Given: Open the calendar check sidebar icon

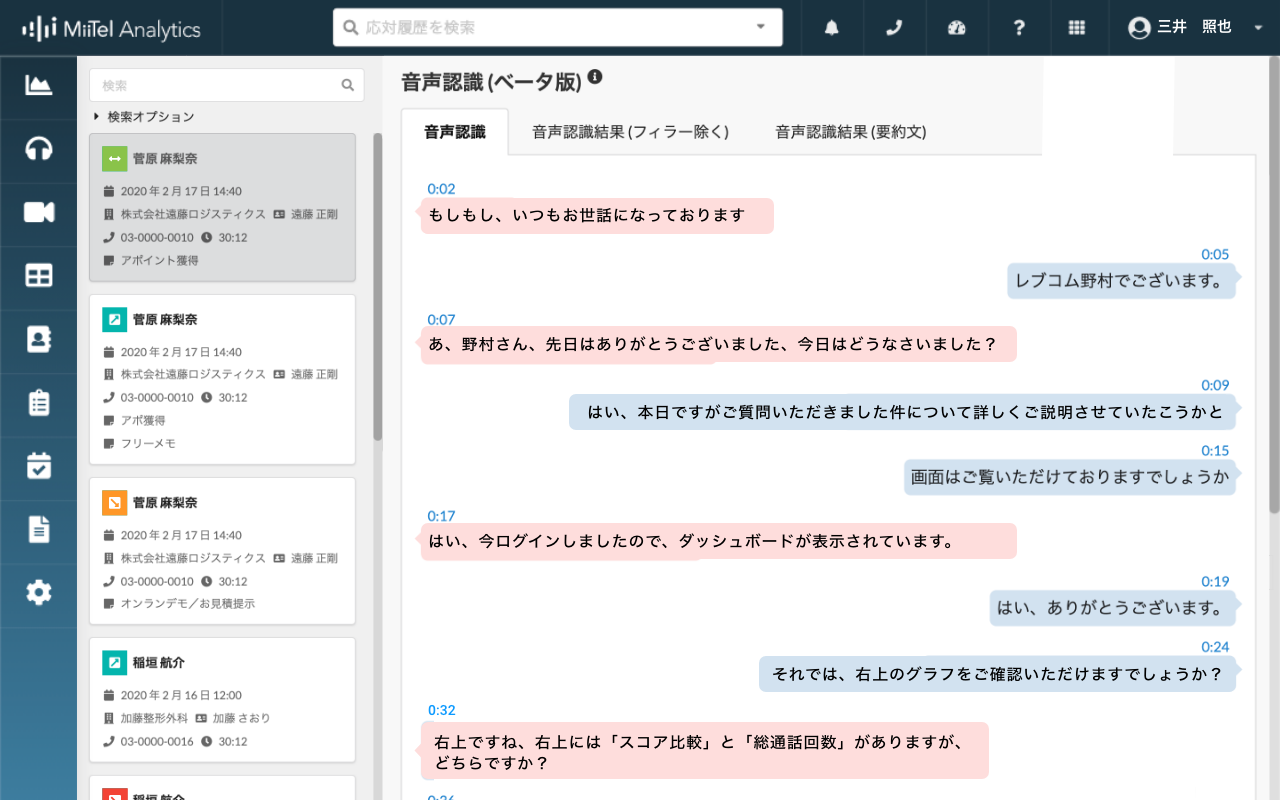Looking at the screenshot, I should (38, 466).
